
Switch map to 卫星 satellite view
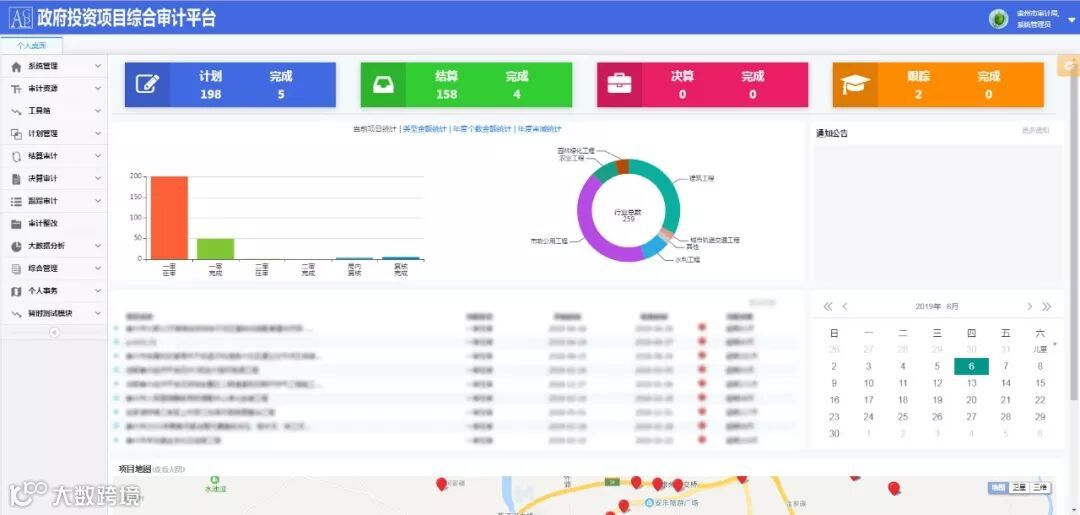coord(1018,487)
